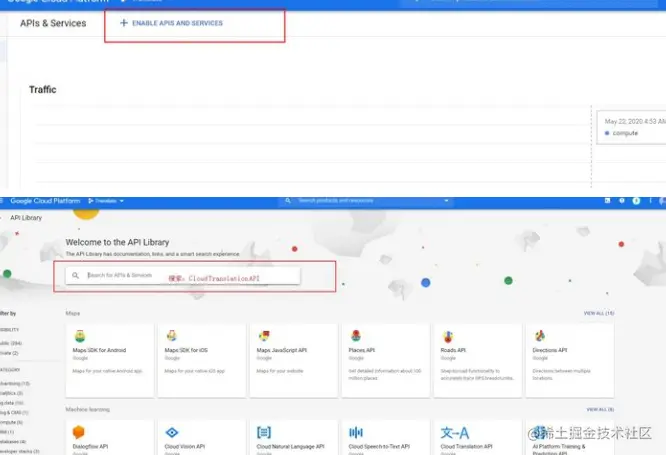Click Enable APIs and Services button
This screenshot has width=666, height=455.
171,23
